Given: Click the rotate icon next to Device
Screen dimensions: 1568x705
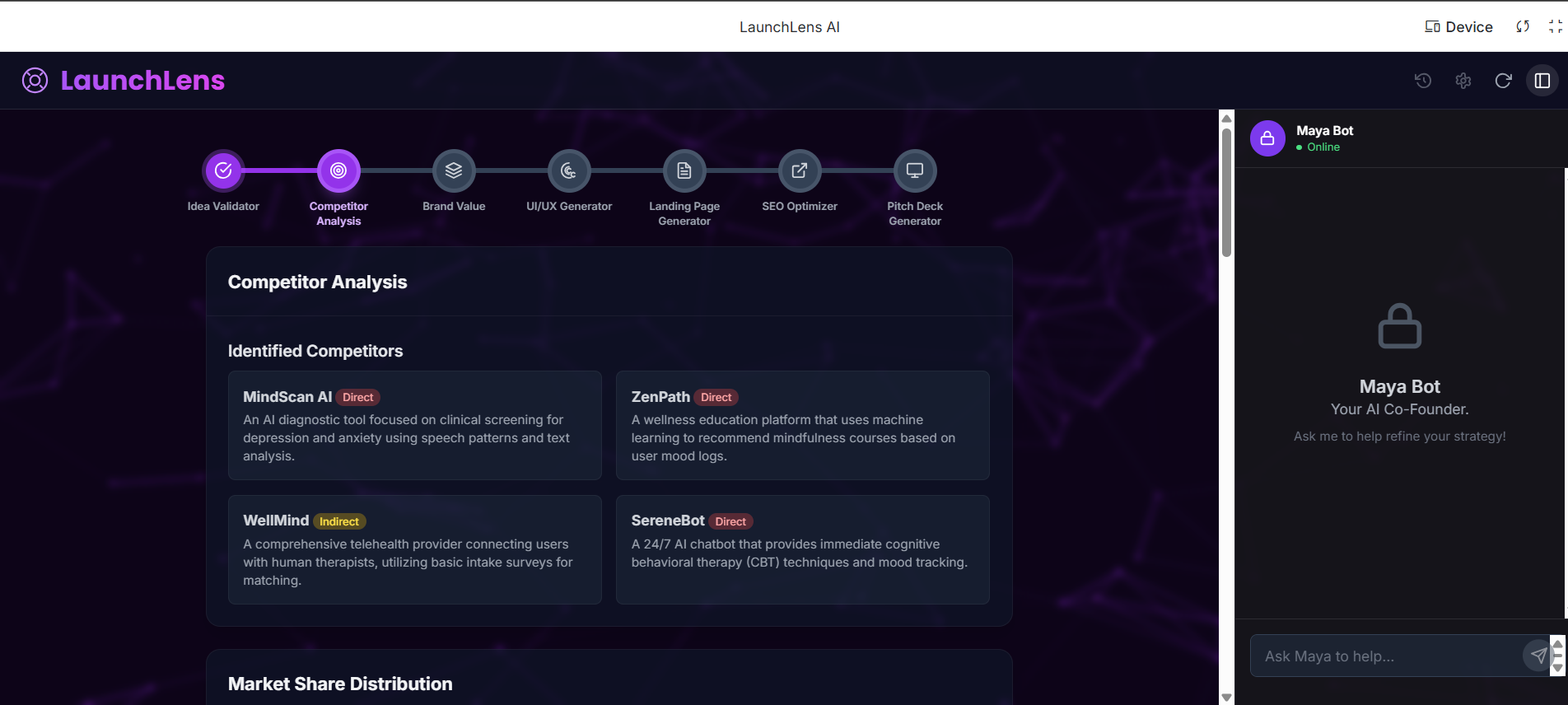Looking at the screenshot, I should pyautogui.click(x=1523, y=26).
